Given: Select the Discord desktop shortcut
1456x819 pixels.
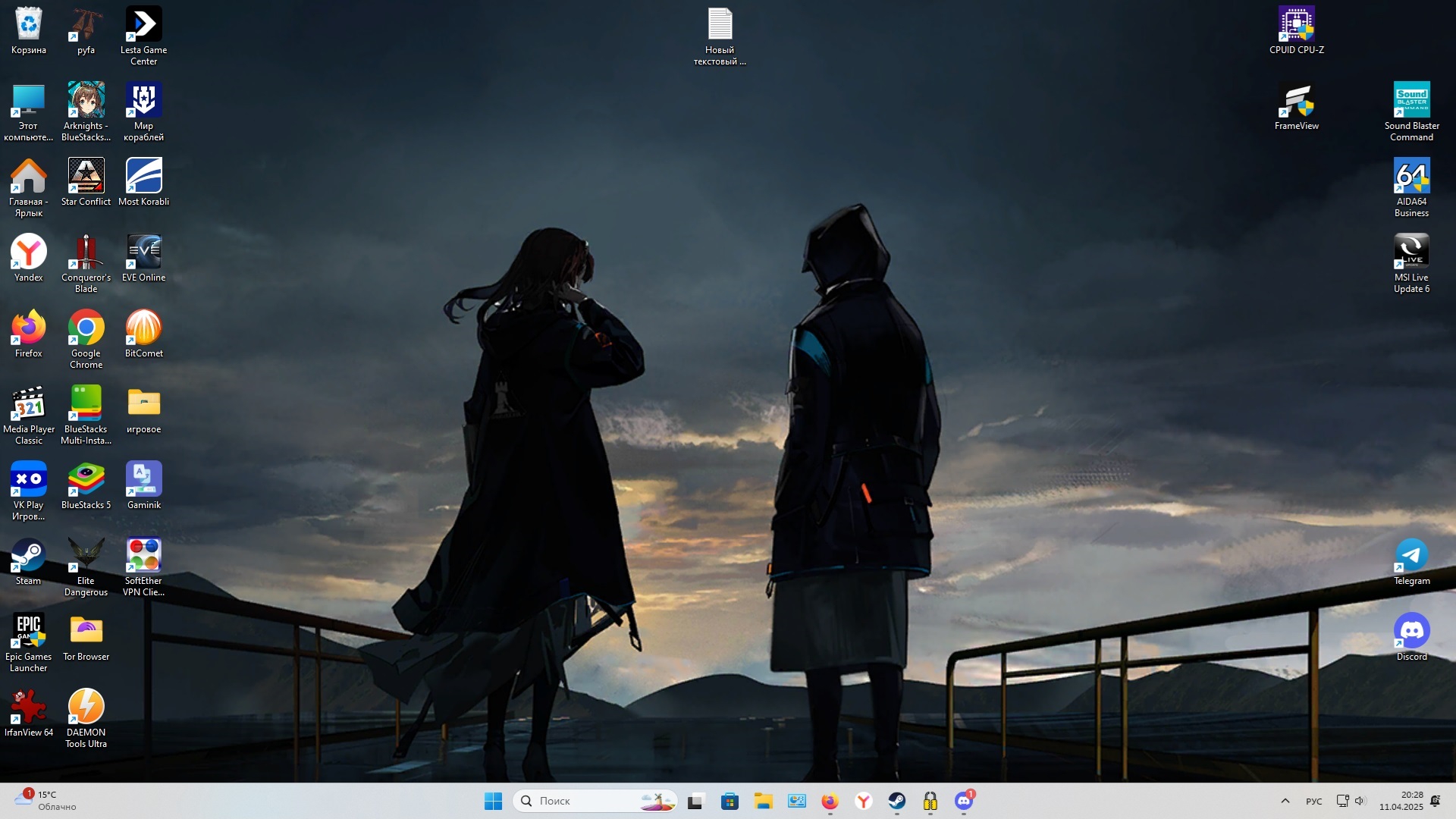Looking at the screenshot, I should [1412, 638].
